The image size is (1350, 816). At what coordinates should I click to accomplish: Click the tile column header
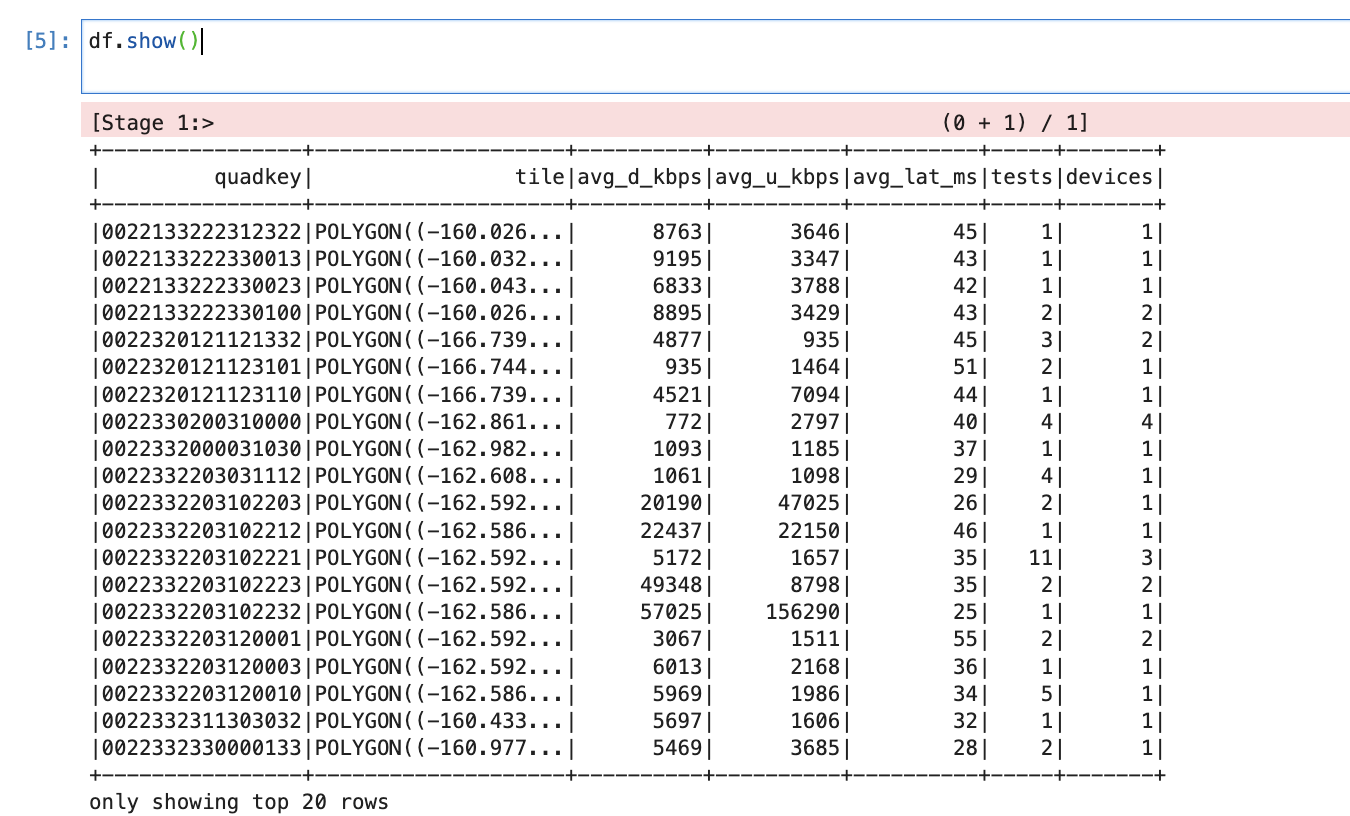539,177
